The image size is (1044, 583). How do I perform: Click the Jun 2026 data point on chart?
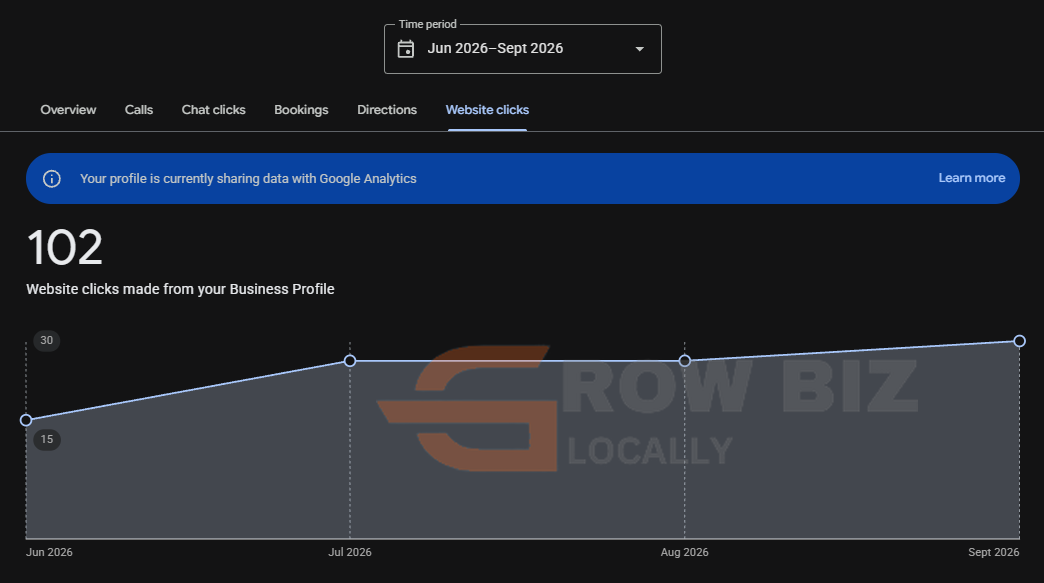[26, 420]
